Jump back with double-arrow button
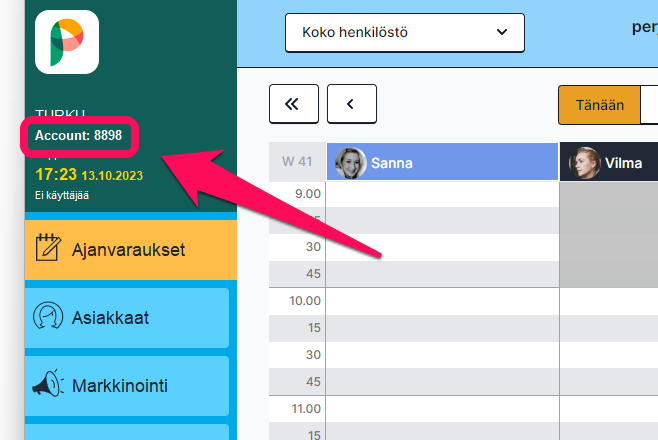This screenshot has width=658, height=440. pos(294,103)
